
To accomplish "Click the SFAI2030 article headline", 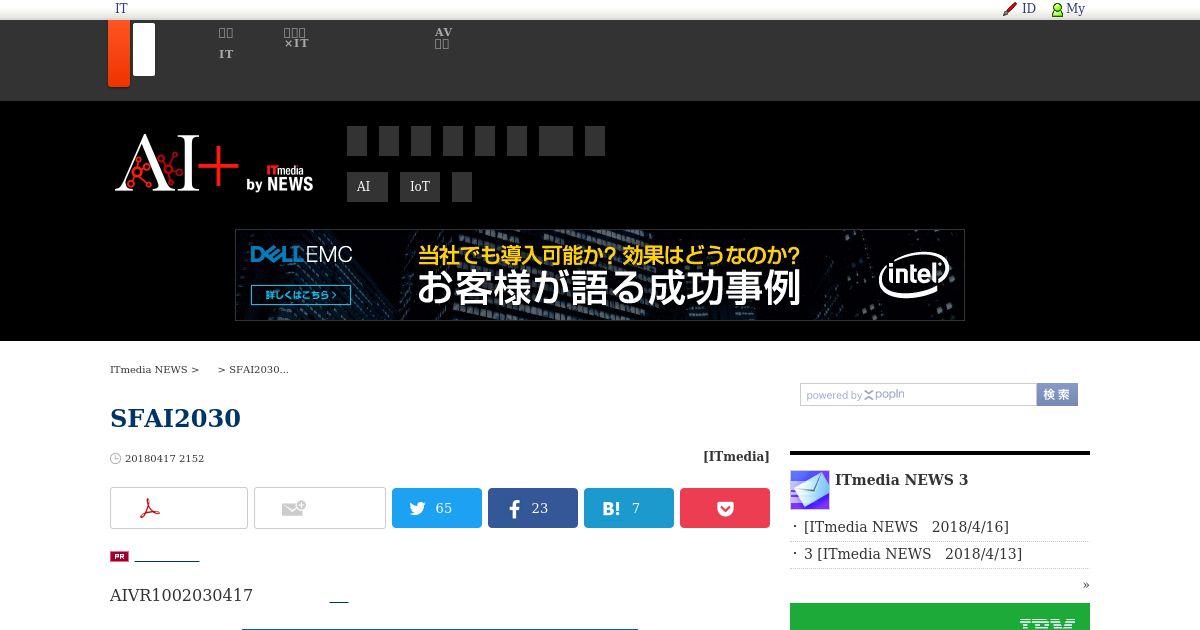I will [176, 418].
